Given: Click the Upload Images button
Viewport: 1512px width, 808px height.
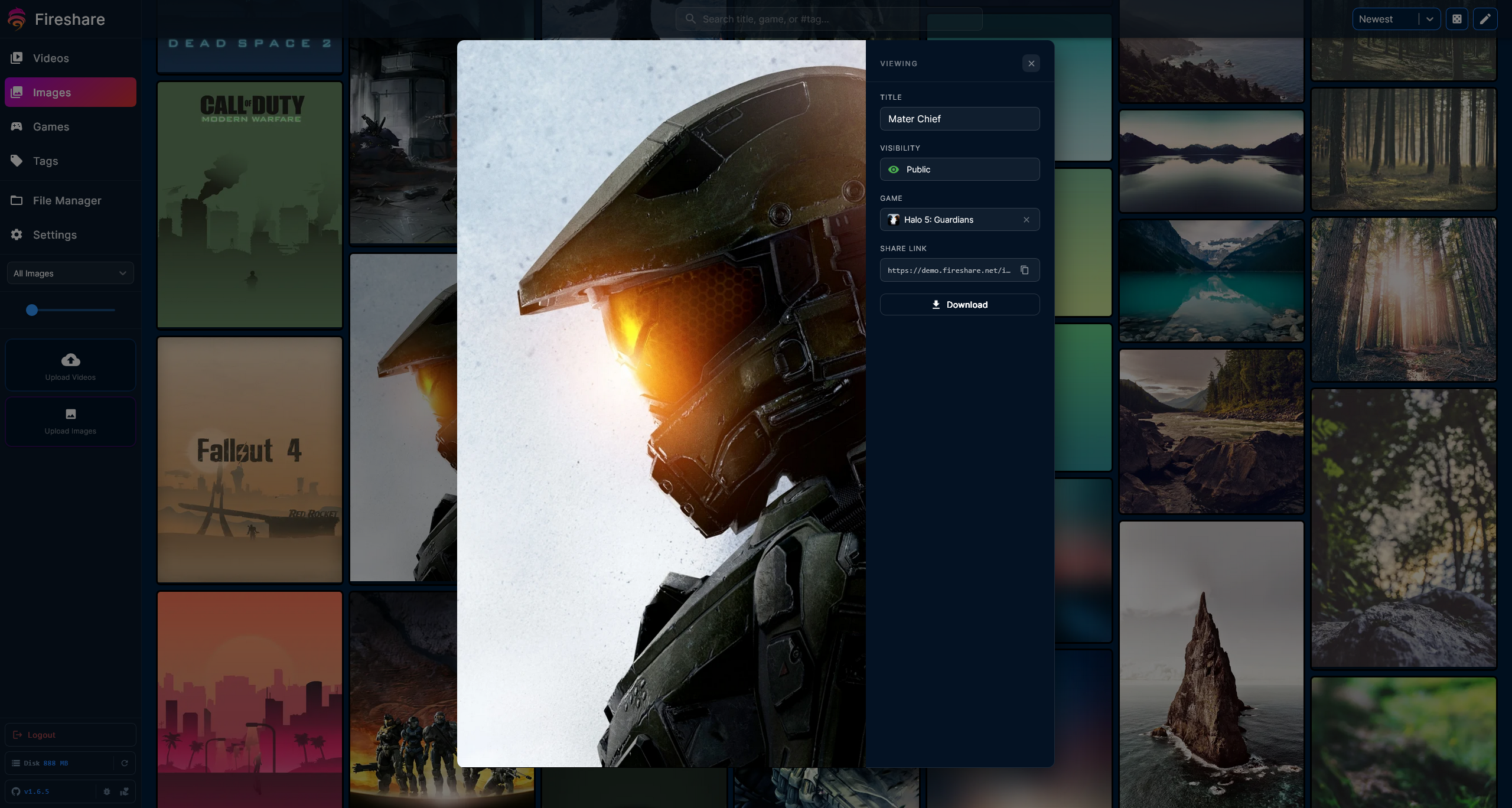Looking at the screenshot, I should (x=70, y=422).
